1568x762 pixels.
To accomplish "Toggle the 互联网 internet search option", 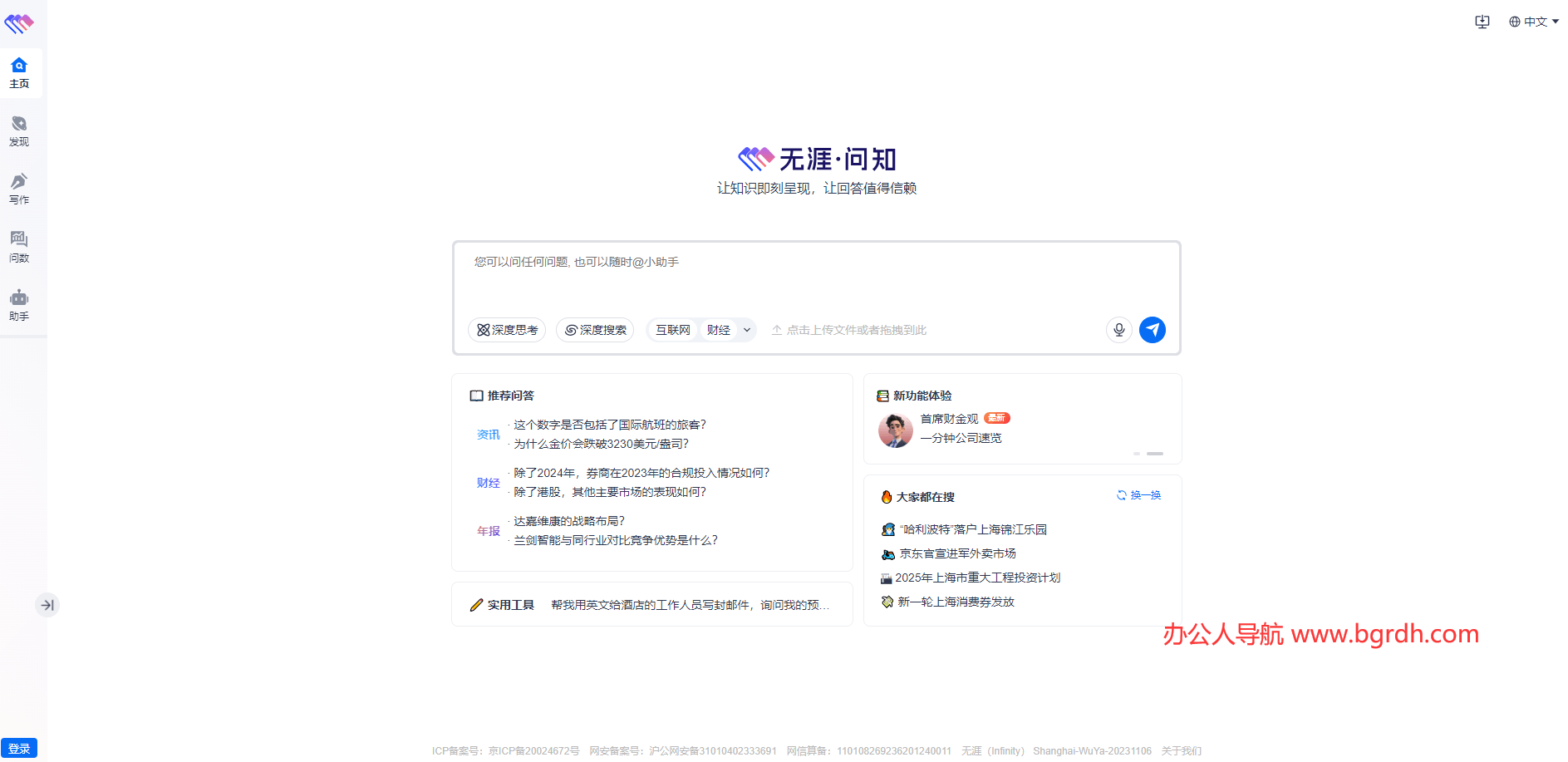I will [x=672, y=330].
